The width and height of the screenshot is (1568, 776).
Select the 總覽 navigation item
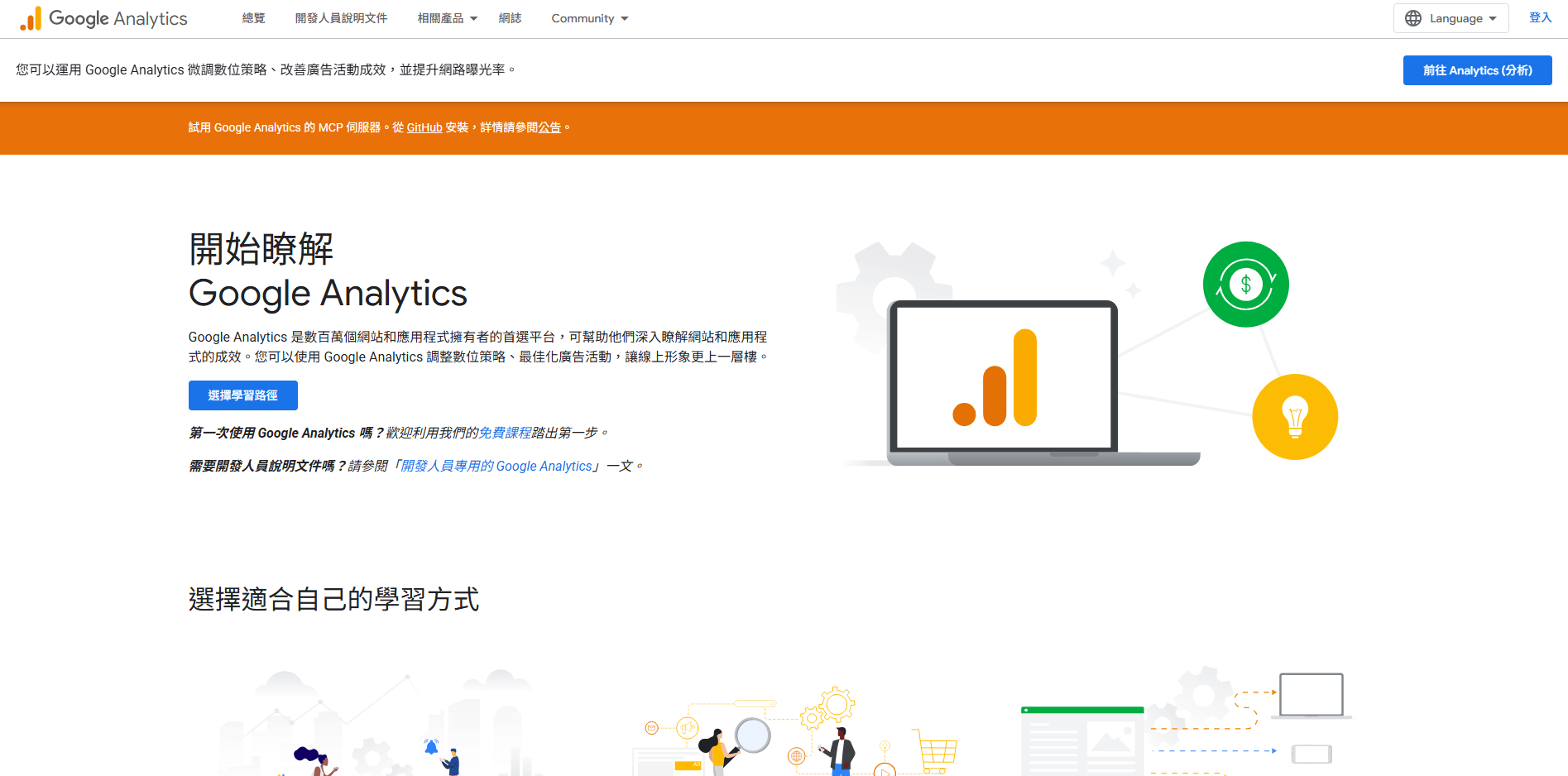(x=253, y=17)
